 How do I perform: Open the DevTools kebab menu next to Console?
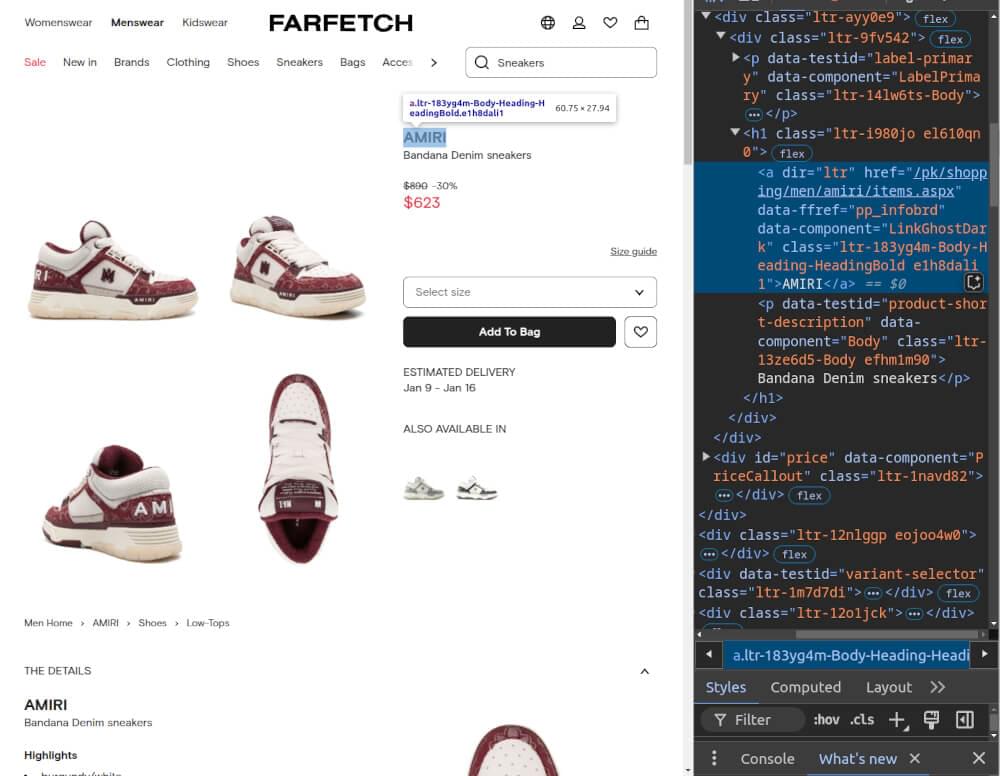coord(715,758)
